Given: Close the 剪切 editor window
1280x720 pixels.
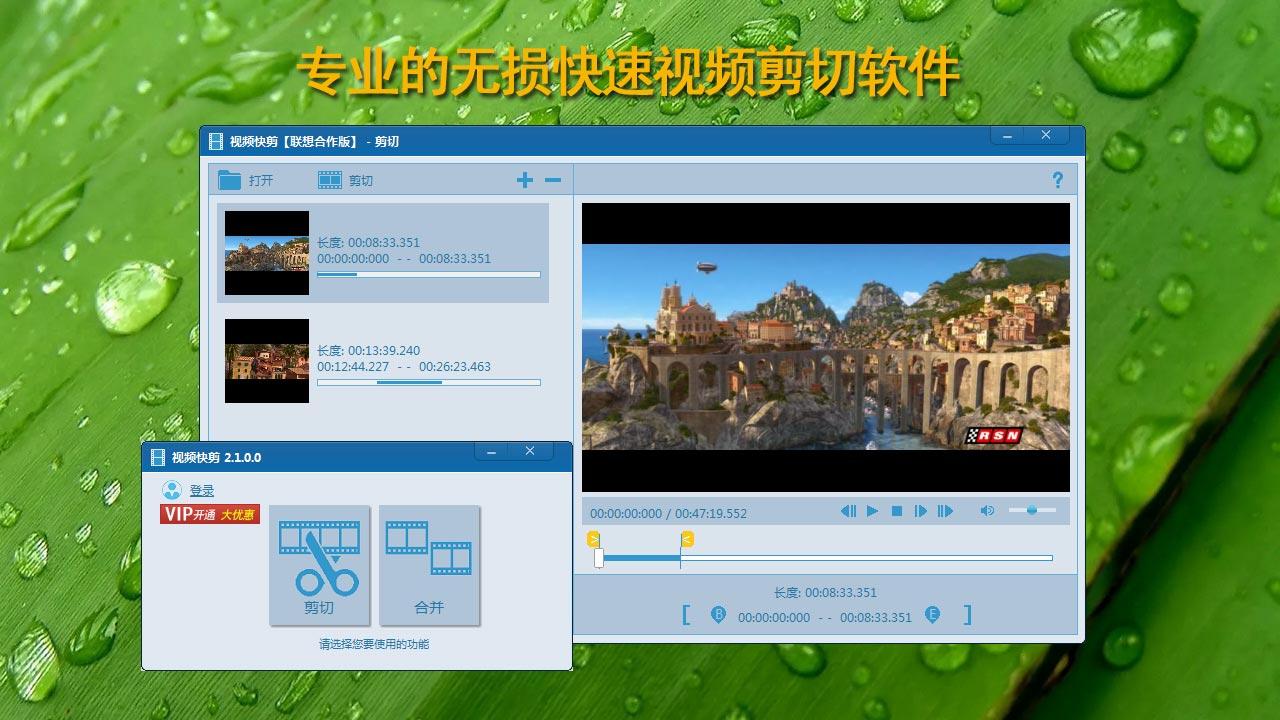Looking at the screenshot, I should point(1046,136).
